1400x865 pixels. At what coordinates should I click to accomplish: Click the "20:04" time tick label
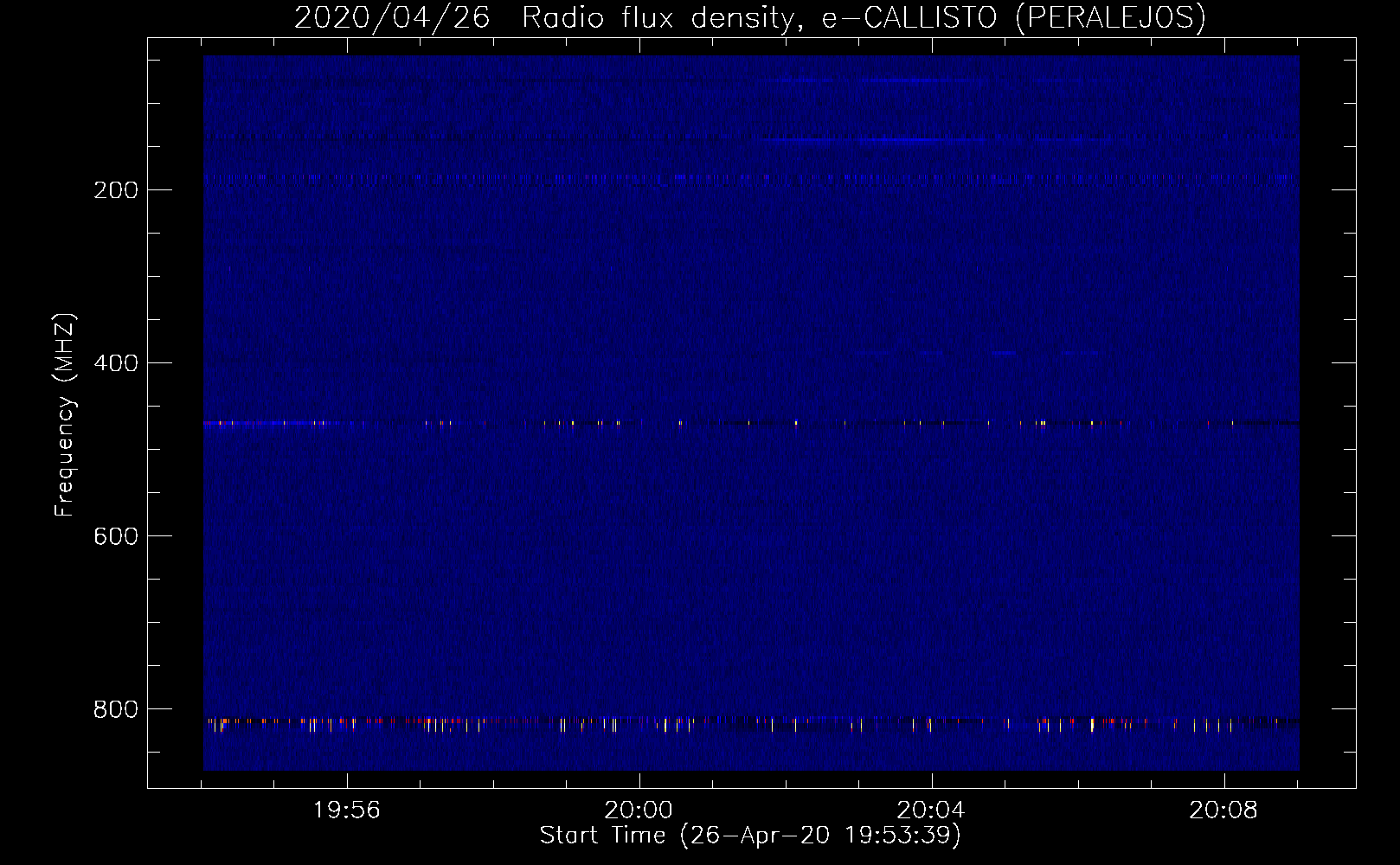point(931,811)
